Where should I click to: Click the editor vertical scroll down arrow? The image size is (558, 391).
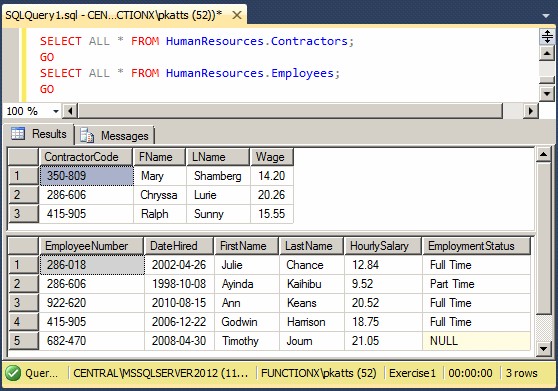coord(547,94)
